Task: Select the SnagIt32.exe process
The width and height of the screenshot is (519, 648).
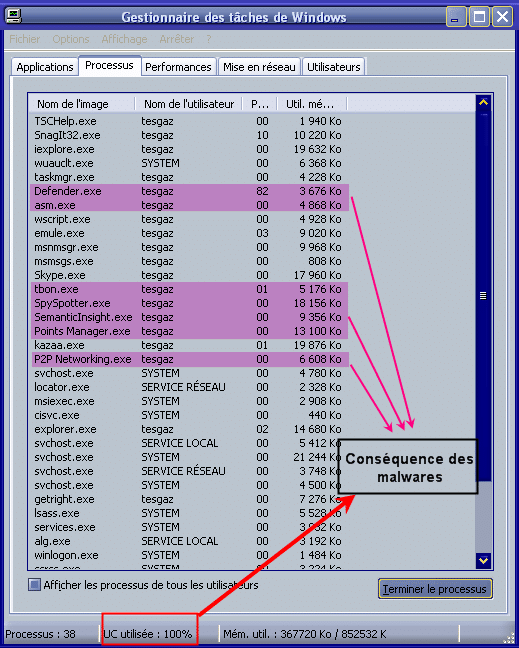Action: pyautogui.click(x=190, y=135)
